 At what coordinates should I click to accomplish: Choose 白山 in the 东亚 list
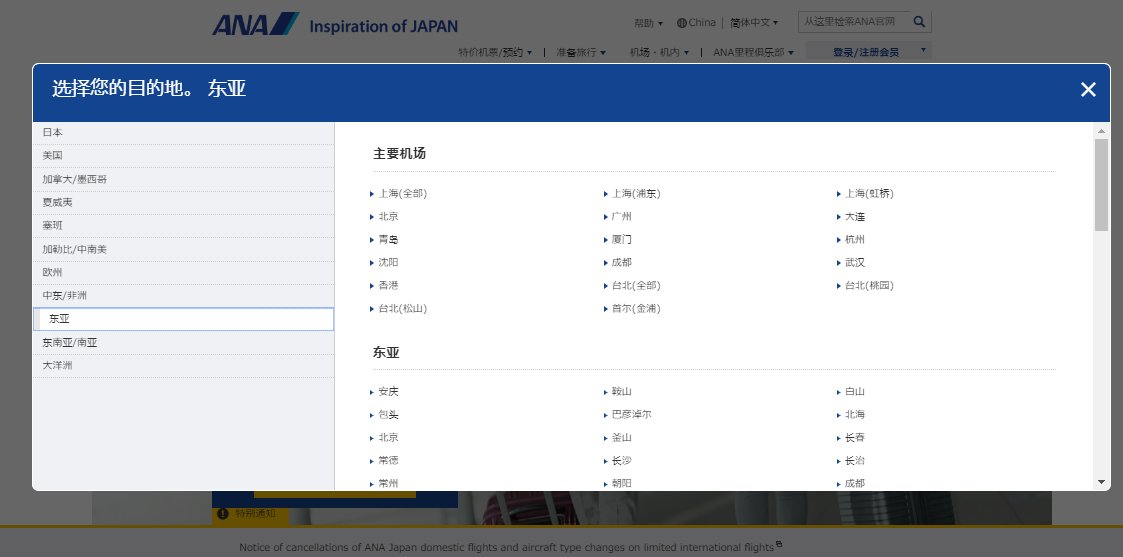855,392
